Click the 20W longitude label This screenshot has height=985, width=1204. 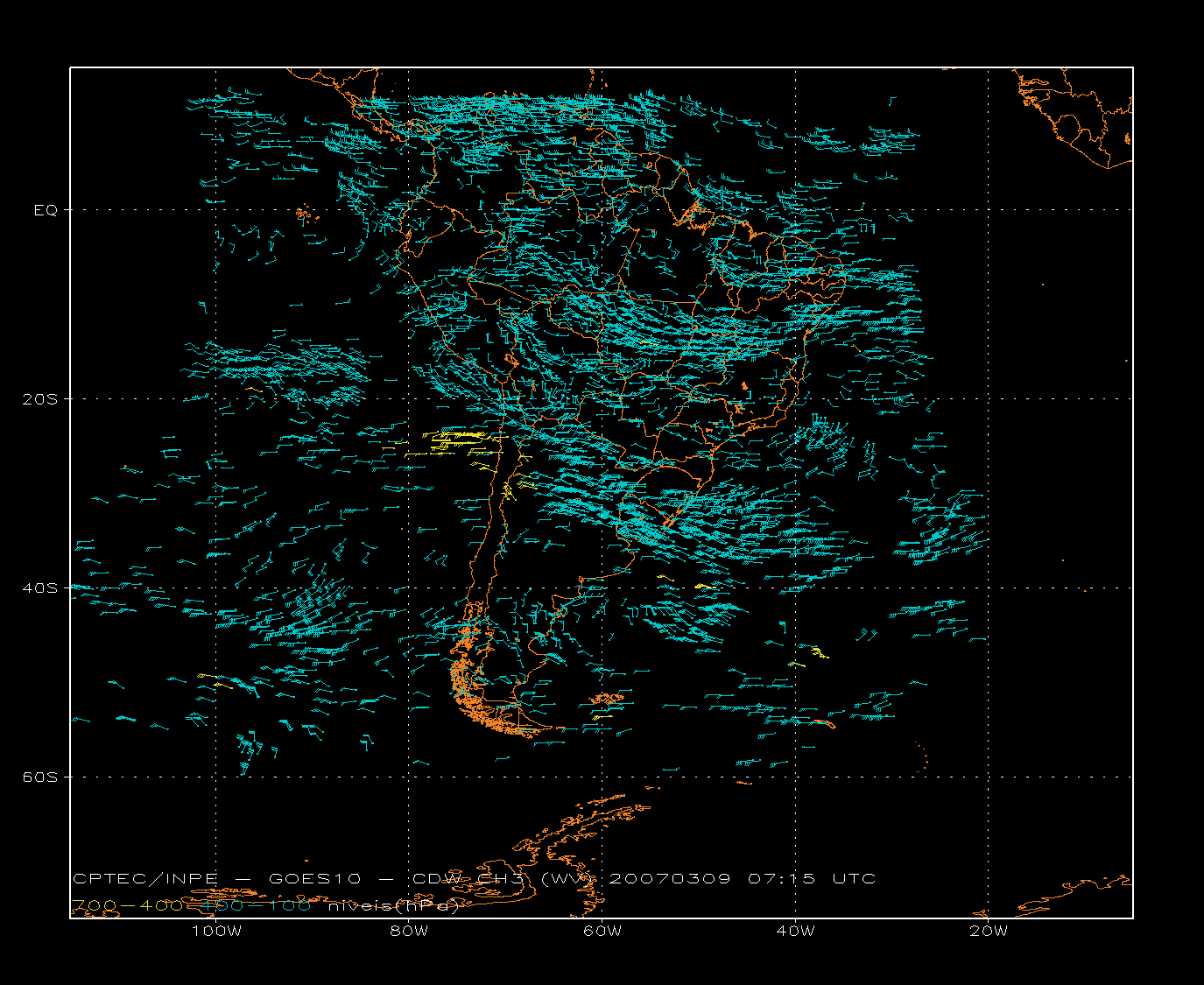click(x=989, y=931)
